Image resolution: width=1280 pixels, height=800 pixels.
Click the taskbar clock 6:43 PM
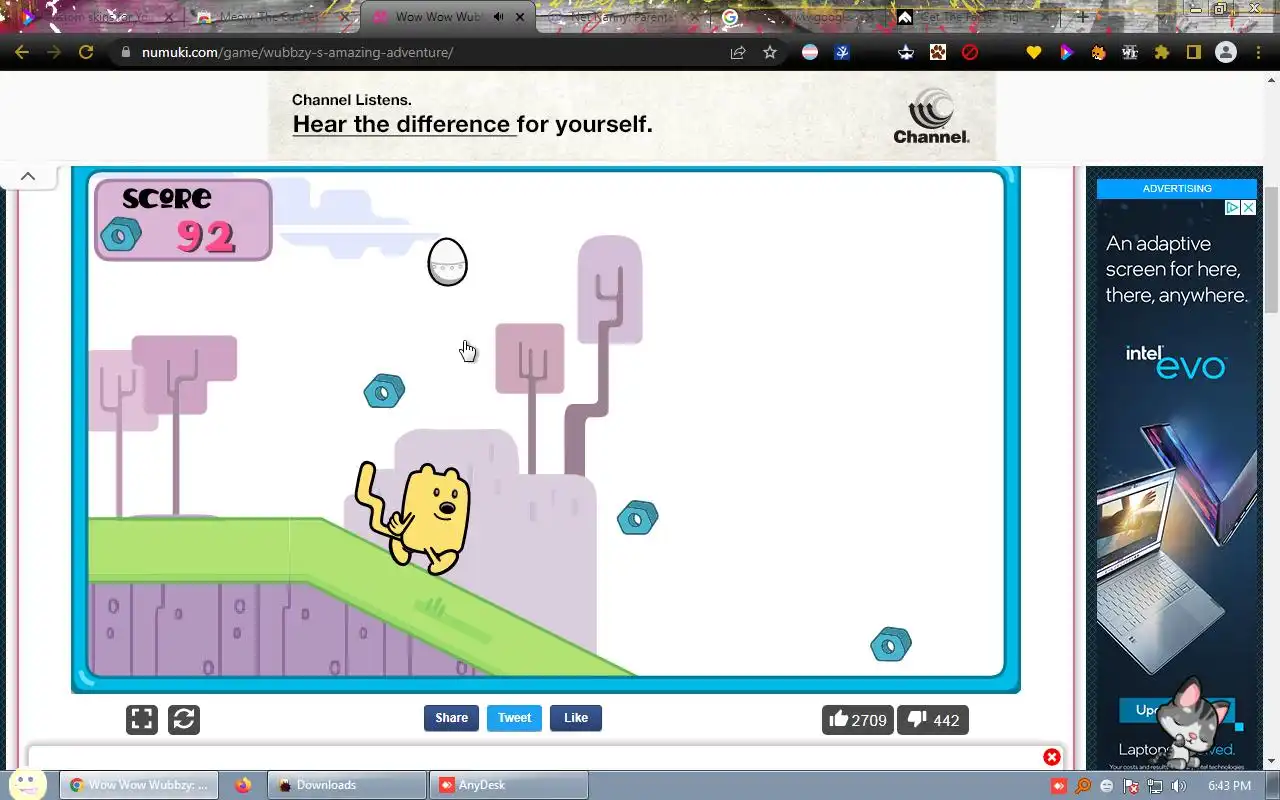click(1229, 786)
